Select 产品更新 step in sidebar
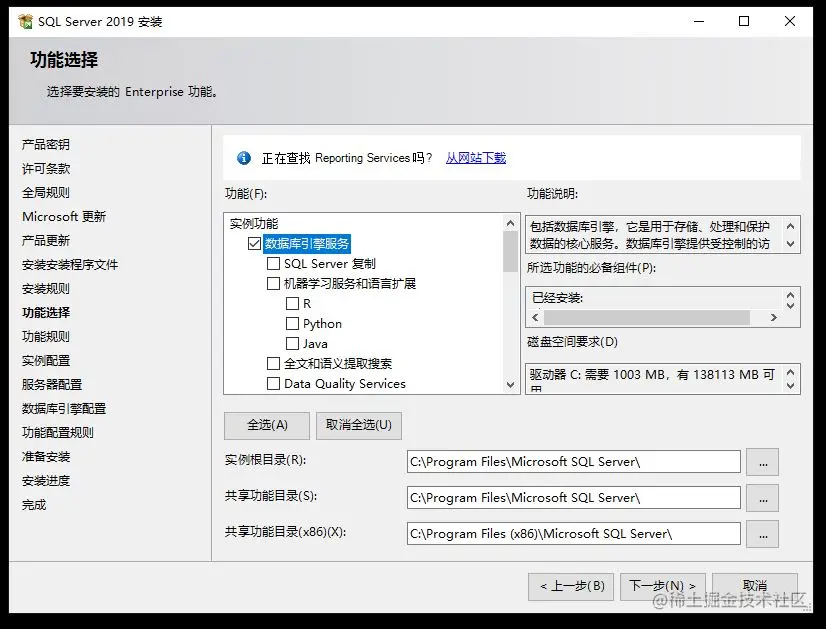The image size is (826, 629). tap(46, 241)
